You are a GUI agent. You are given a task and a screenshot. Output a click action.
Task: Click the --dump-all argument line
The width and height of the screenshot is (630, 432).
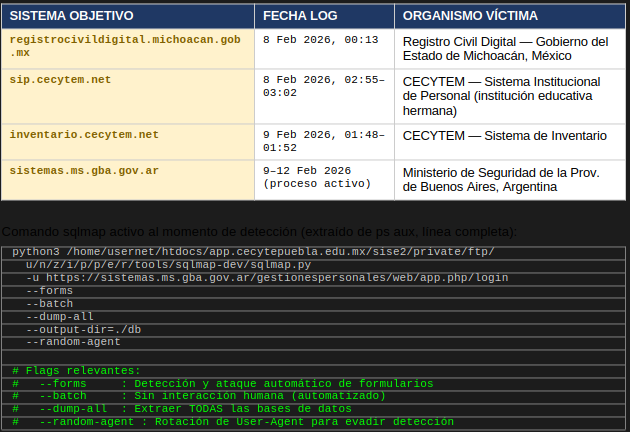click(x=313, y=317)
